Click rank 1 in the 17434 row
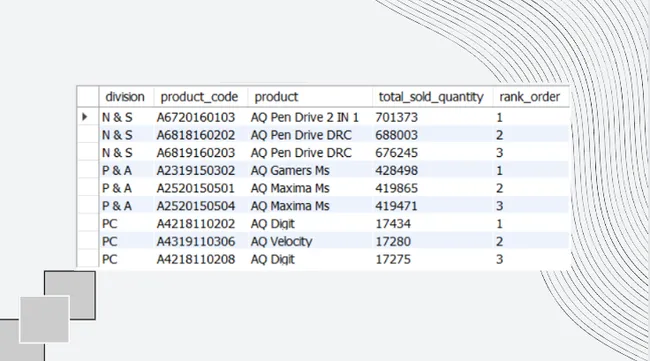Screen dimensions: 650x361 (x=500, y=224)
